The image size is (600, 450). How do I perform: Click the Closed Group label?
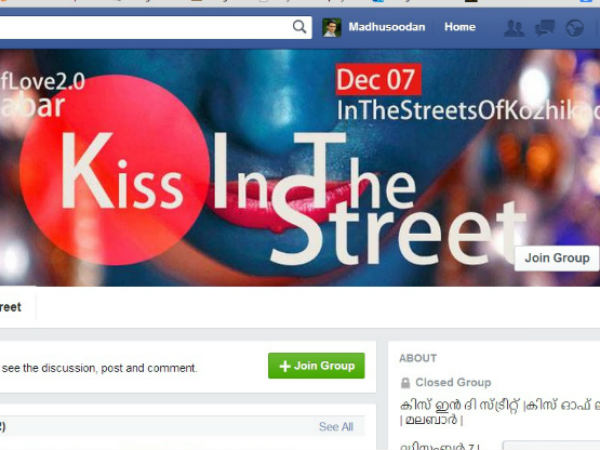pos(453,382)
